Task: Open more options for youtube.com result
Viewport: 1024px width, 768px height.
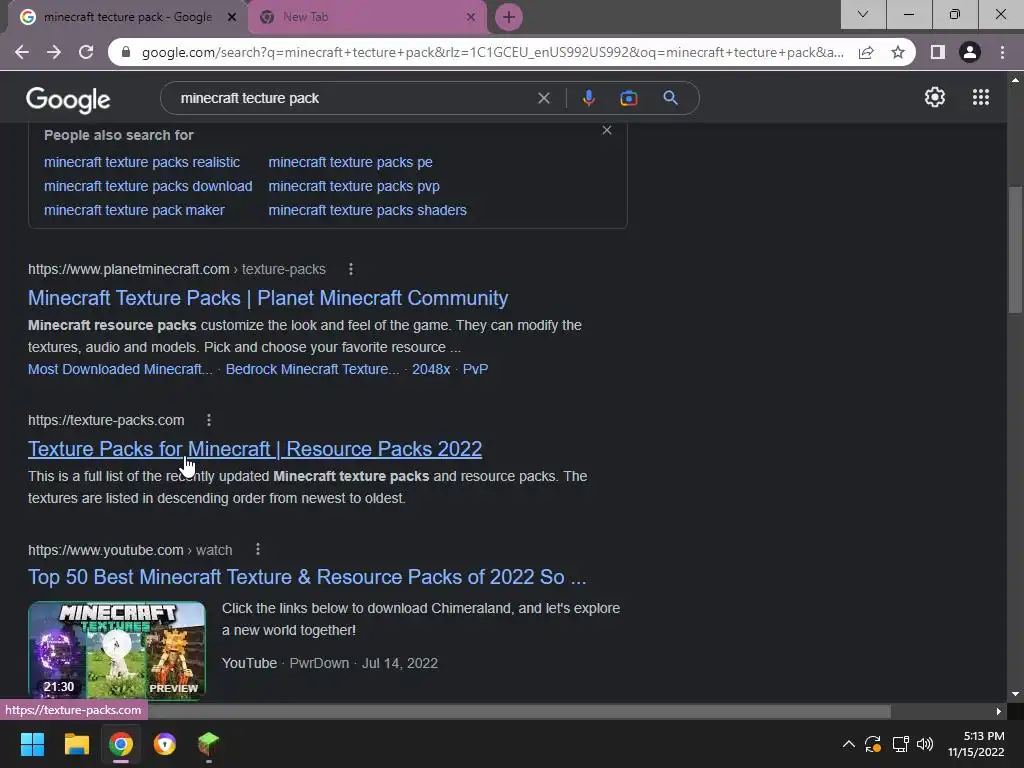Action: (258, 549)
